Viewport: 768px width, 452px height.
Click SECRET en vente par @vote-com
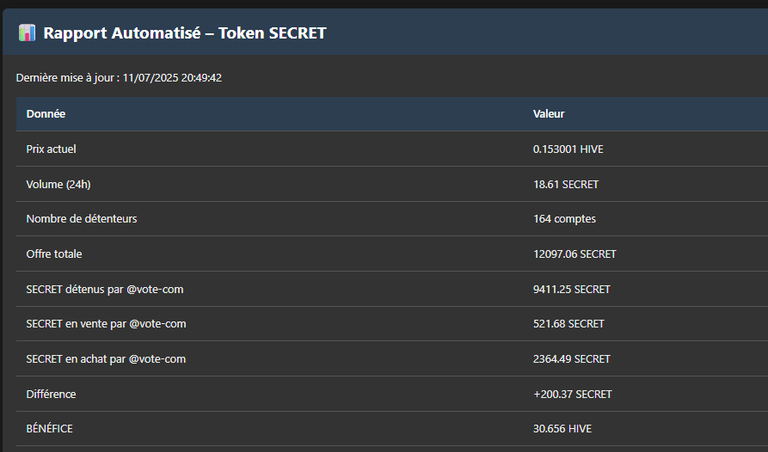pyautogui.click(x=106, y=324)
